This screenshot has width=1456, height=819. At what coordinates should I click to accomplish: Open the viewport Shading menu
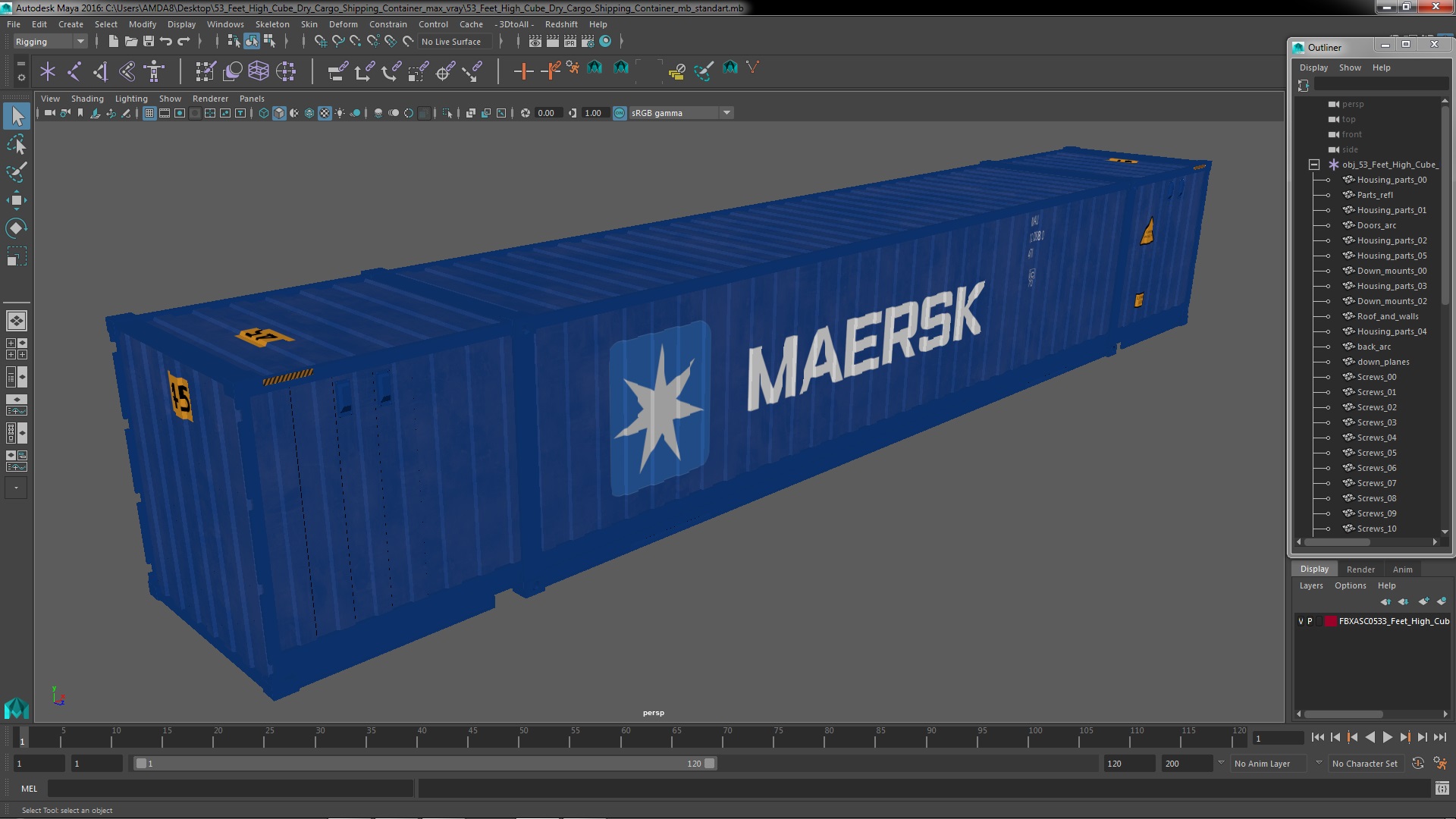(87, 99)
